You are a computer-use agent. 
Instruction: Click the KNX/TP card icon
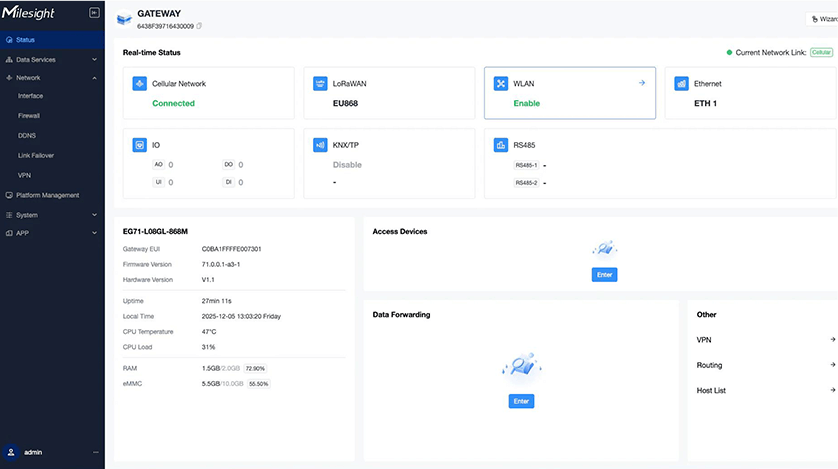(x=321, y=145)
